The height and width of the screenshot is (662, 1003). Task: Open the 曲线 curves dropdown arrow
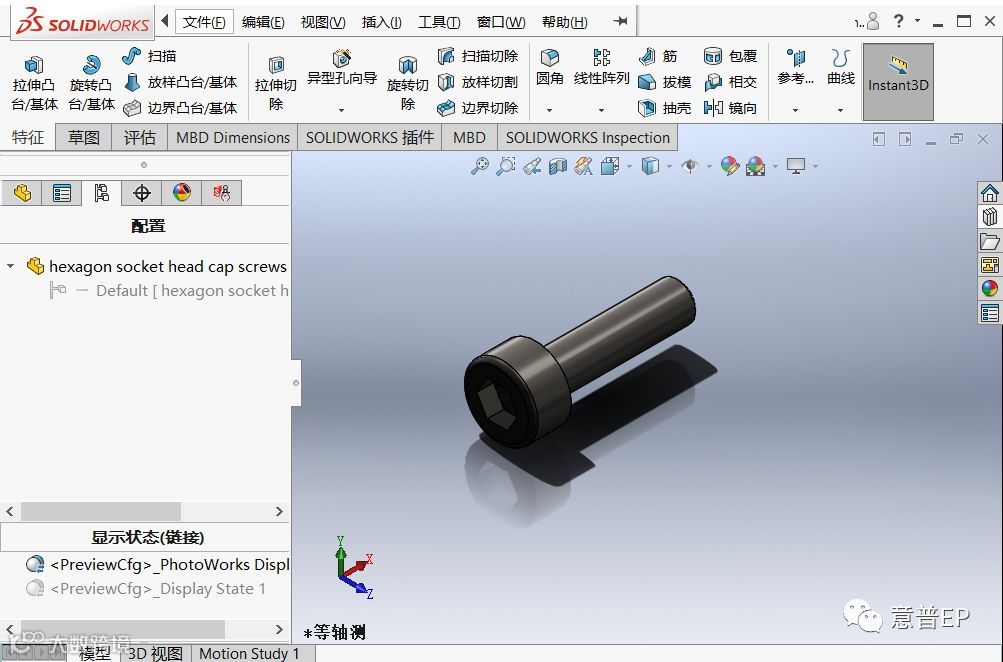tap(840, 110)
